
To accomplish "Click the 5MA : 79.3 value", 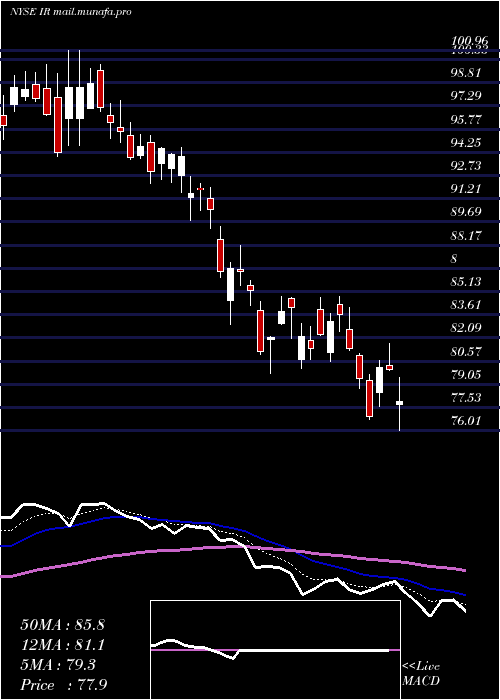I will click(x=58, y=665).
